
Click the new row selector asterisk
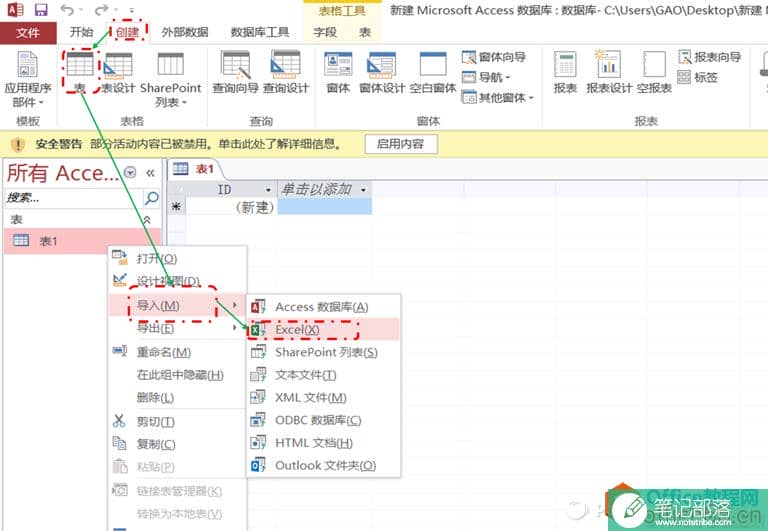point(176,207)
